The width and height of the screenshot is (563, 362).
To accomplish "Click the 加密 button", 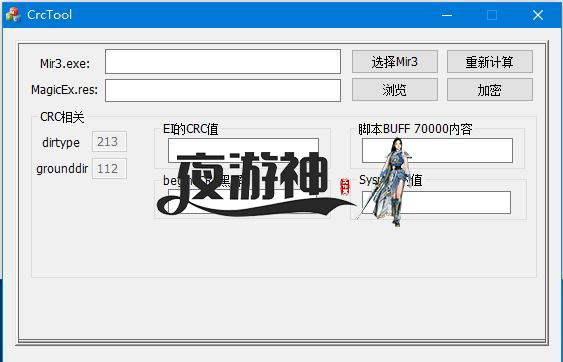I will click(x=490, y=89).
